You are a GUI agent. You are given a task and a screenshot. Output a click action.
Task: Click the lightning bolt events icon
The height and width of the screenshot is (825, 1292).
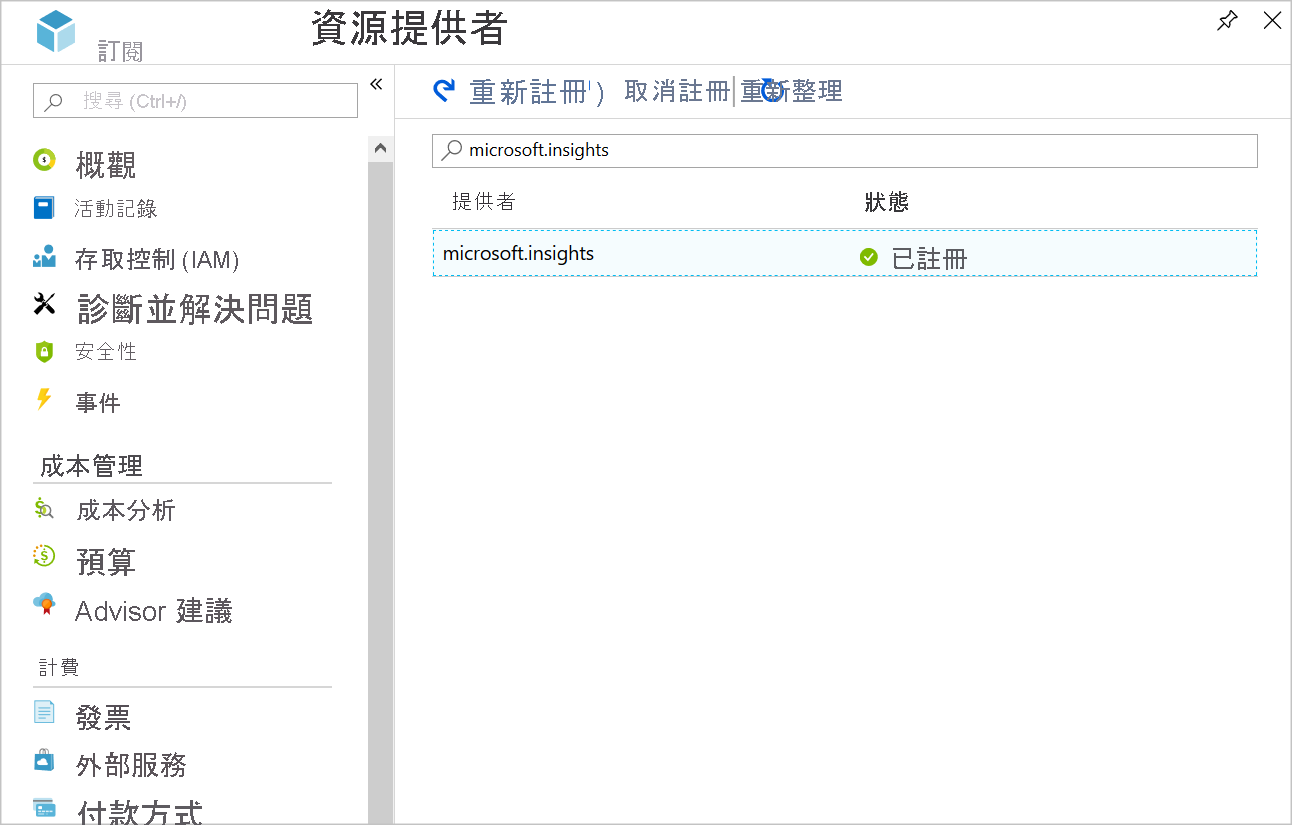[43, 399]
